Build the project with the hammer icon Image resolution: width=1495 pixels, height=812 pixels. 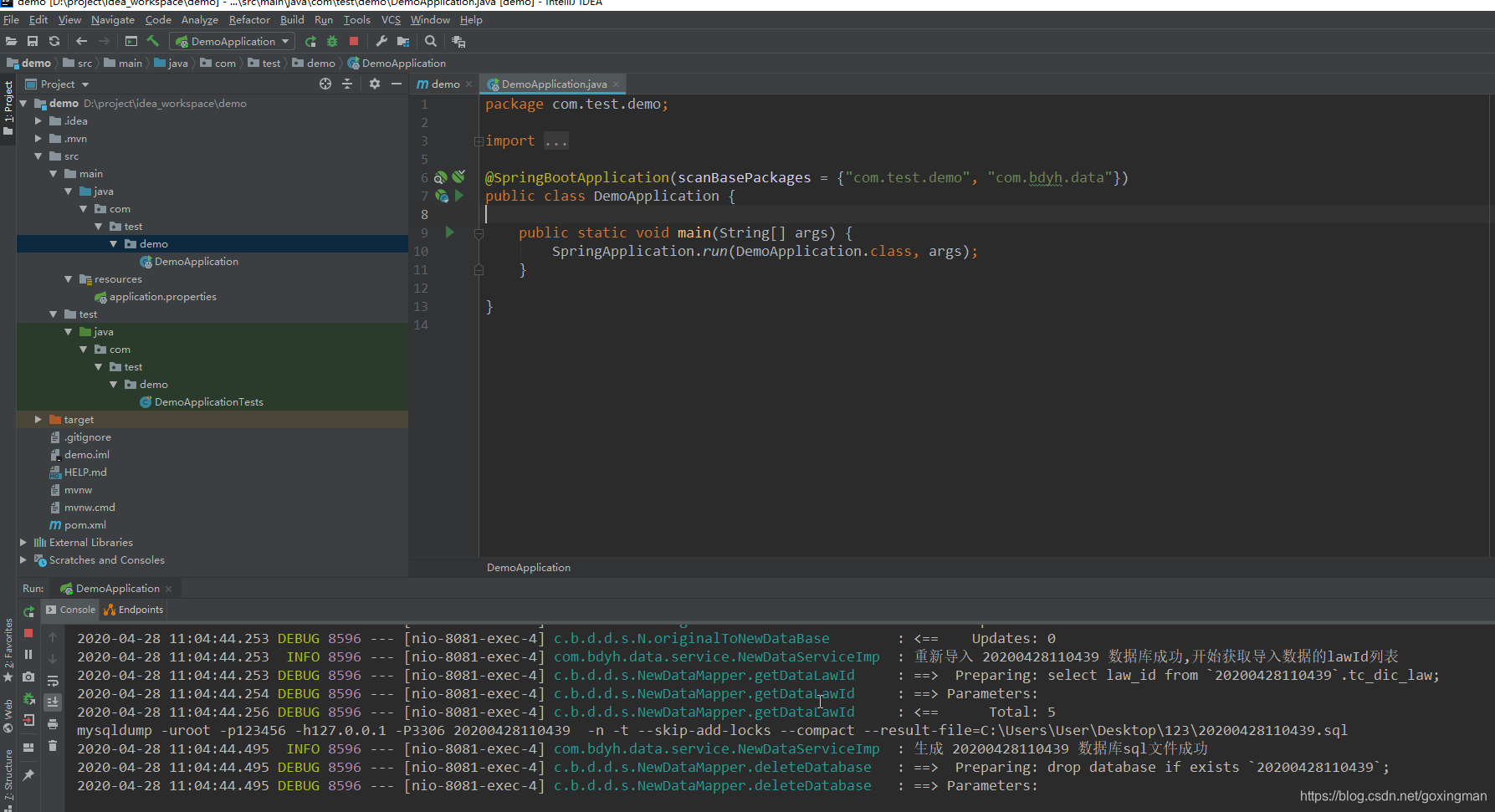[x=153, y=41]
